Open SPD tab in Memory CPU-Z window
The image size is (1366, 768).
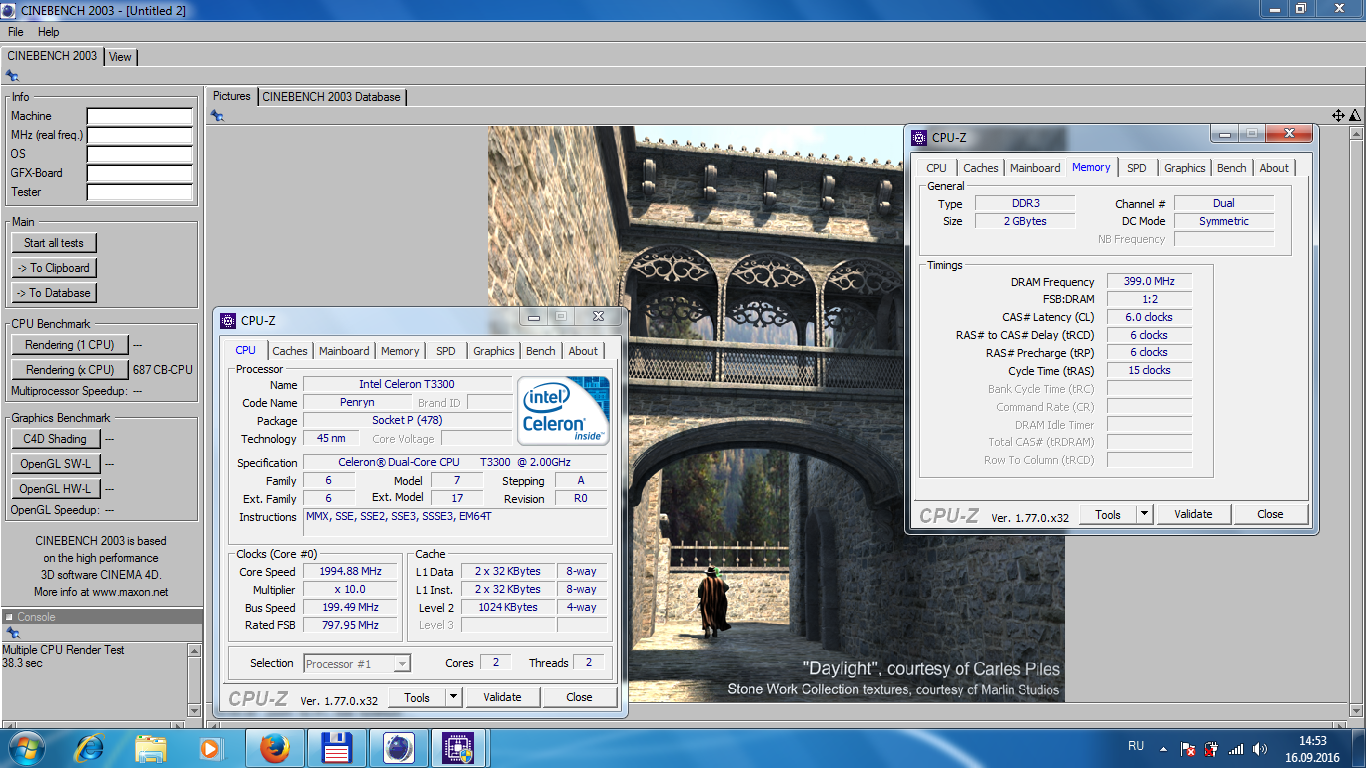tap(1137, 168)
